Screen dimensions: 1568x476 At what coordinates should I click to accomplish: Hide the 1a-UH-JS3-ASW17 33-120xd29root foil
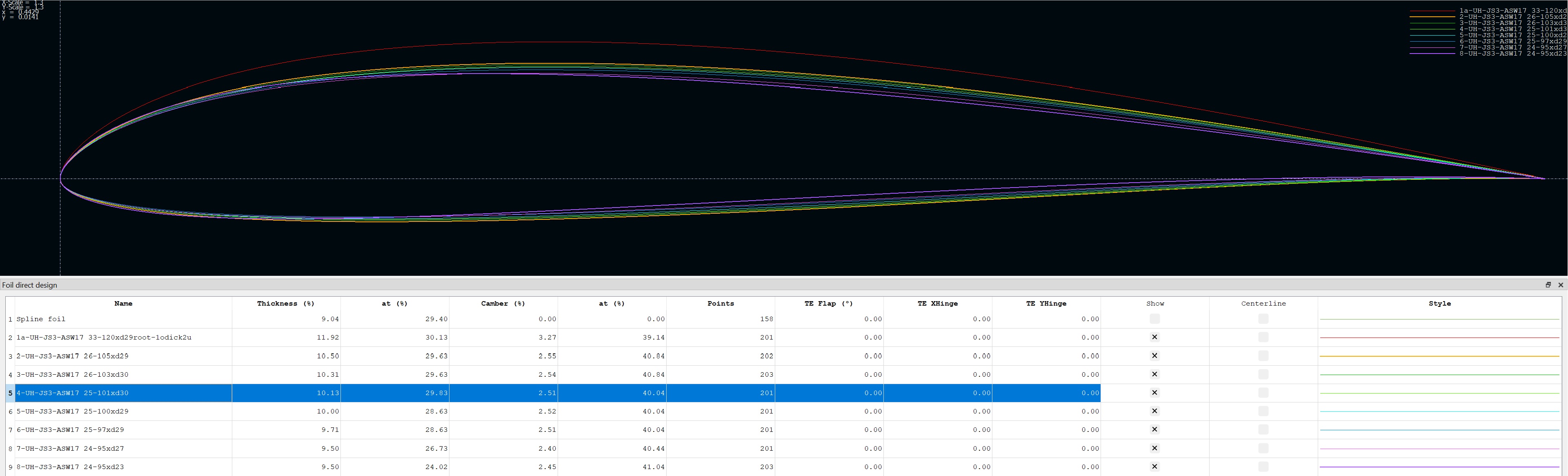point(1154,337)
